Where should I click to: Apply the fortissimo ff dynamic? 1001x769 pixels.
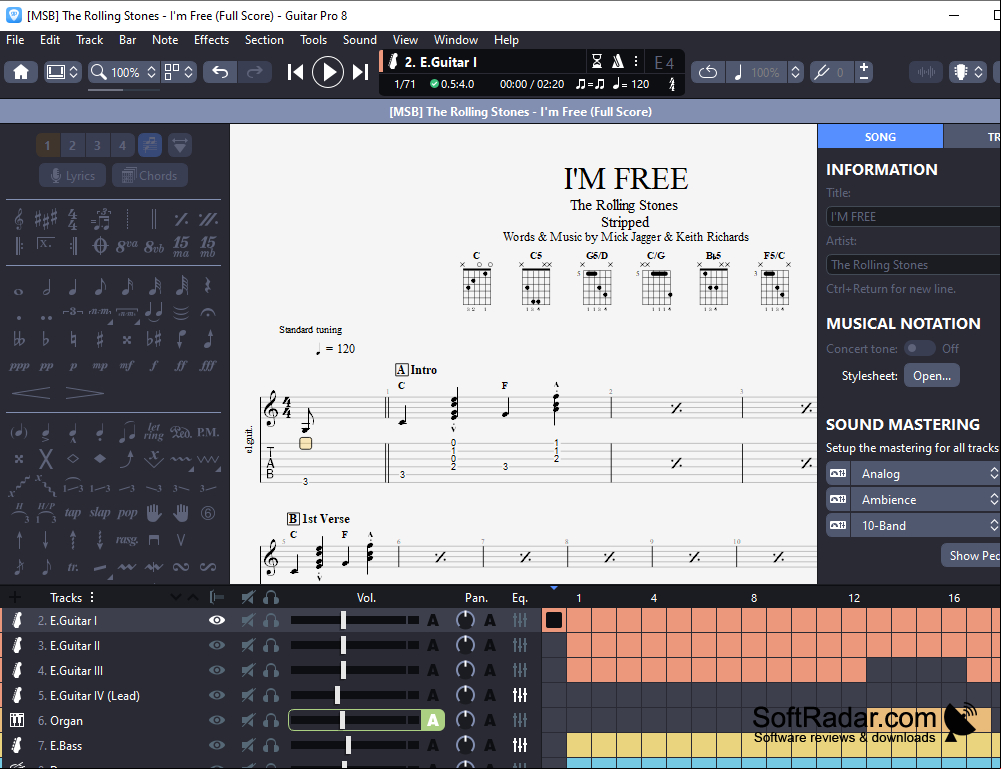click(x=181, y=366)
